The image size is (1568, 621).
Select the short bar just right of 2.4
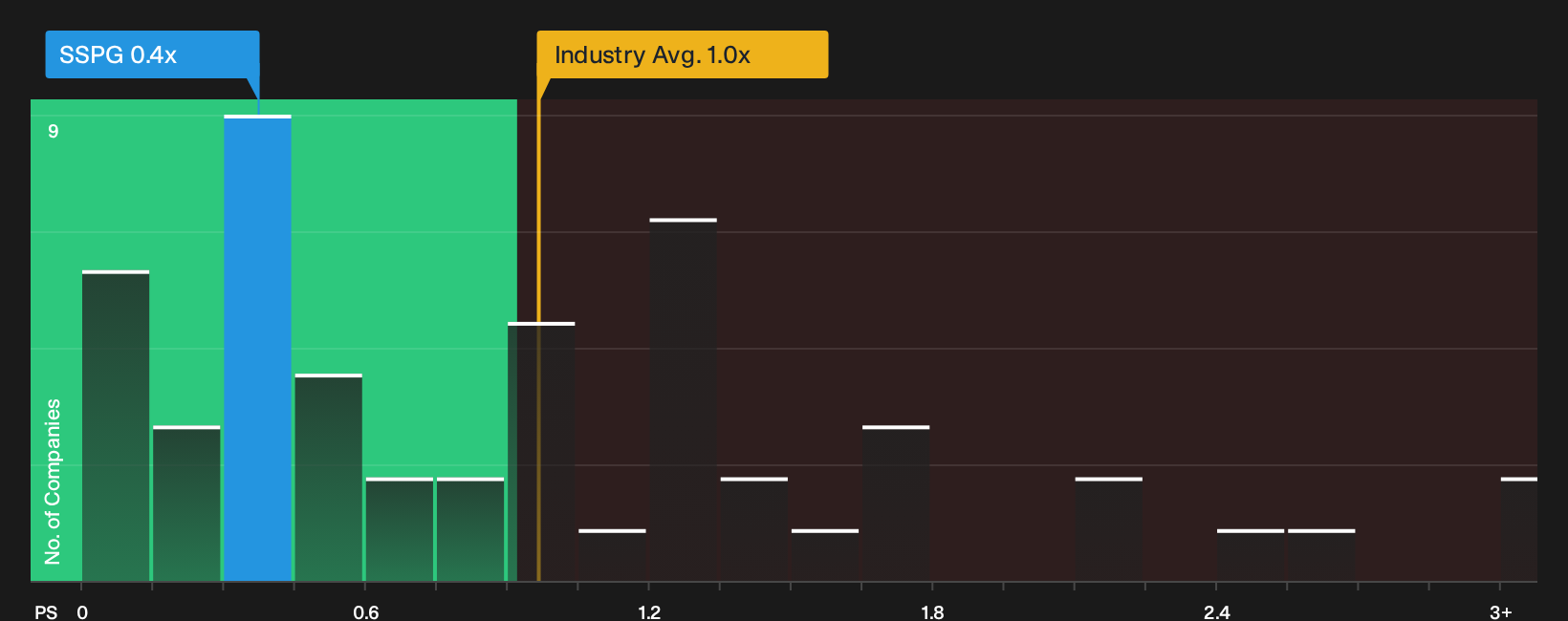tap(1251, 555)
